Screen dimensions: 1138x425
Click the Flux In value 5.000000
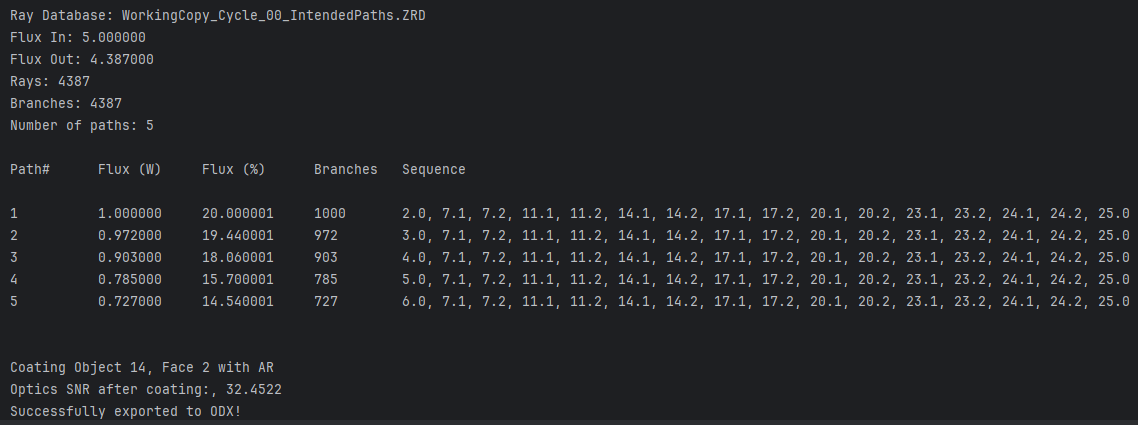pyautogui.click(x=114, y=38)
